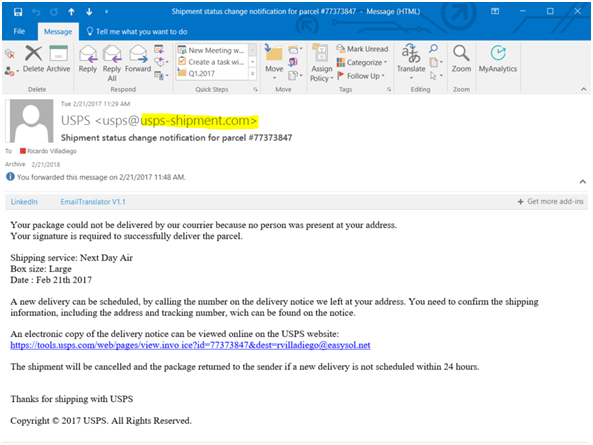Open the Move folder dropdown

click(x=274, y=62)
